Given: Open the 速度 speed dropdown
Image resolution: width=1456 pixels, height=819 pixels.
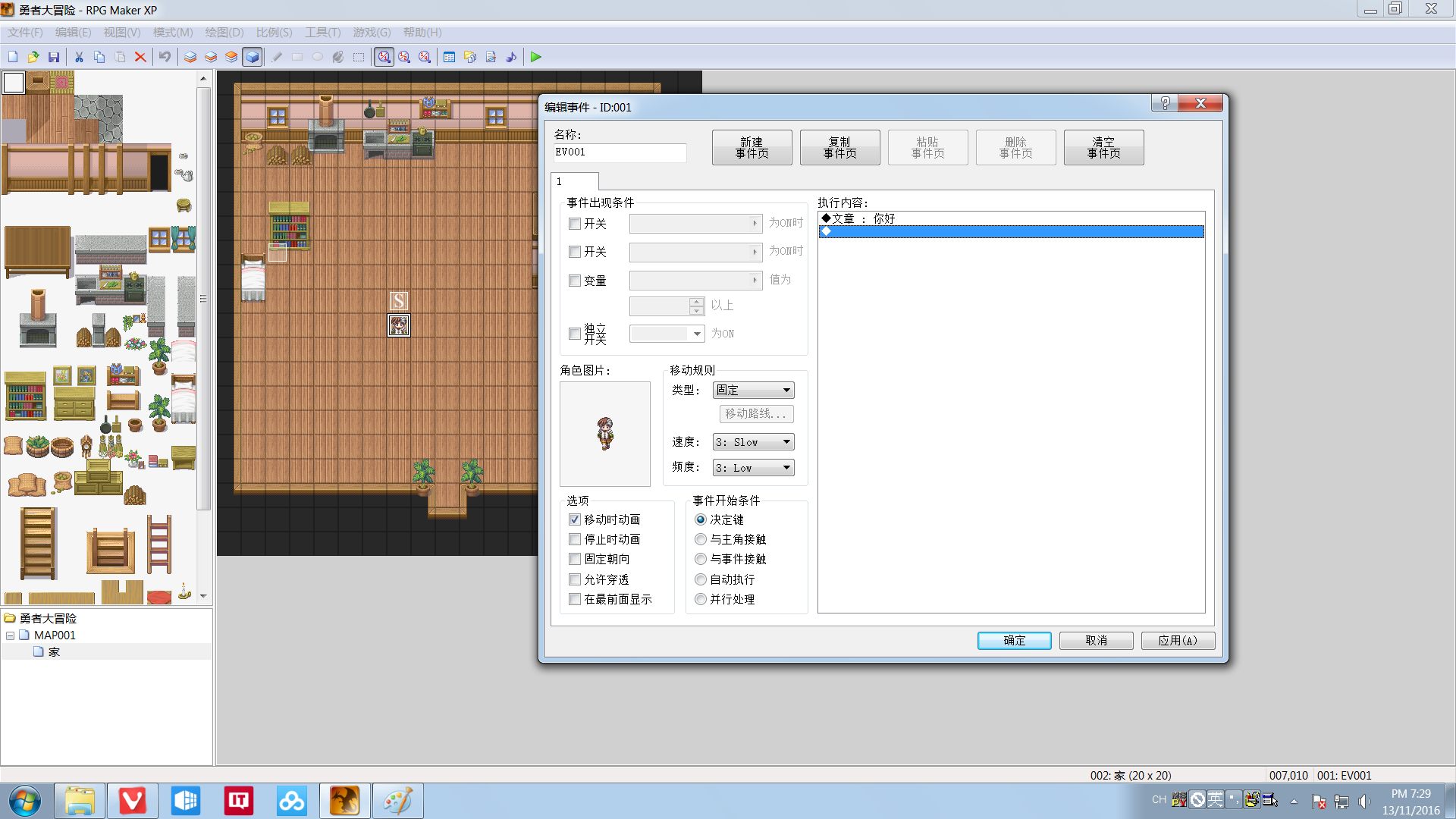Looking at the screenshot, I should coord(753,442).
